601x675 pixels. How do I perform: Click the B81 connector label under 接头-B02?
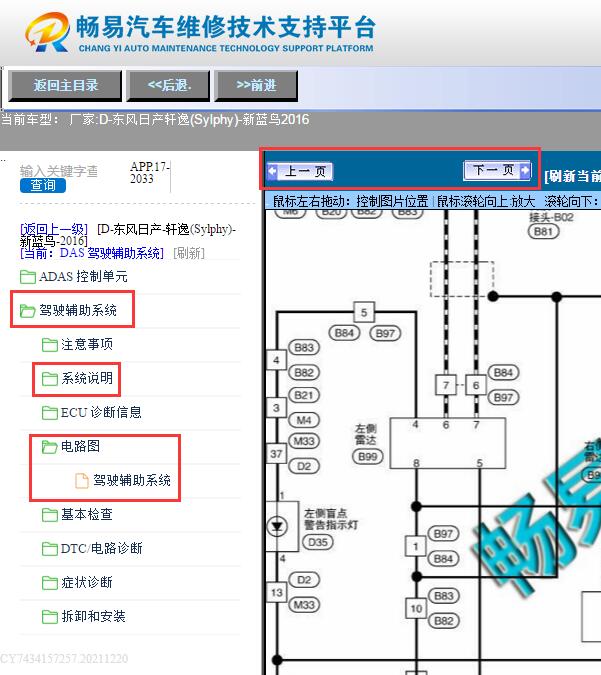pos(543,232)
